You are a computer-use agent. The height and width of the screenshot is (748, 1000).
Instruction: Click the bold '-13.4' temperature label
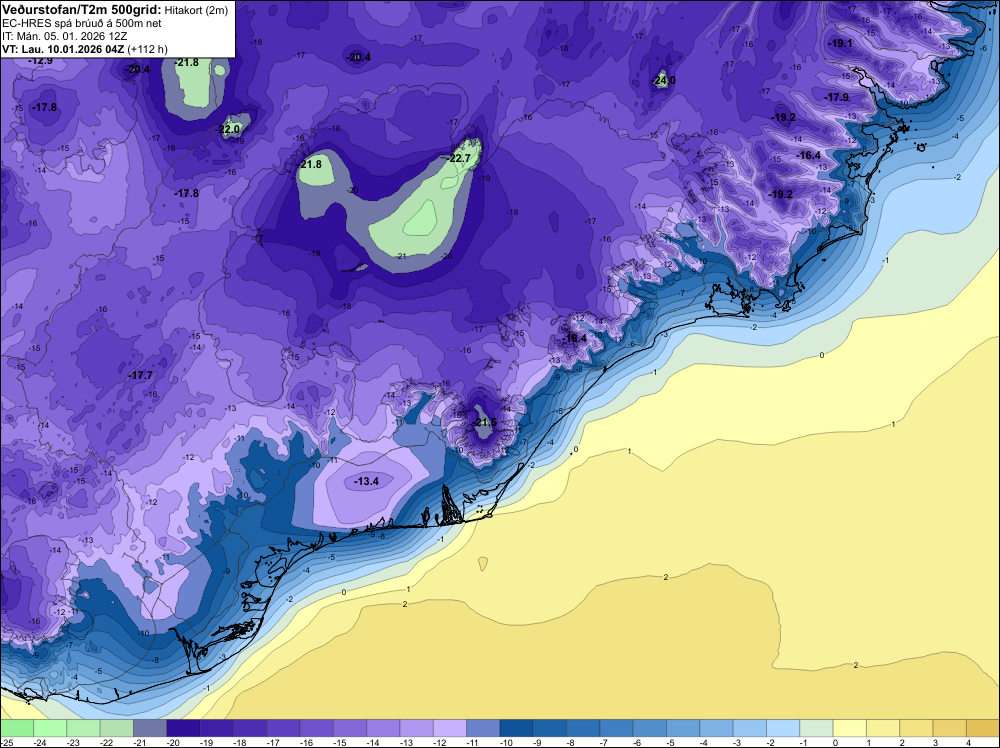[366, 481]
